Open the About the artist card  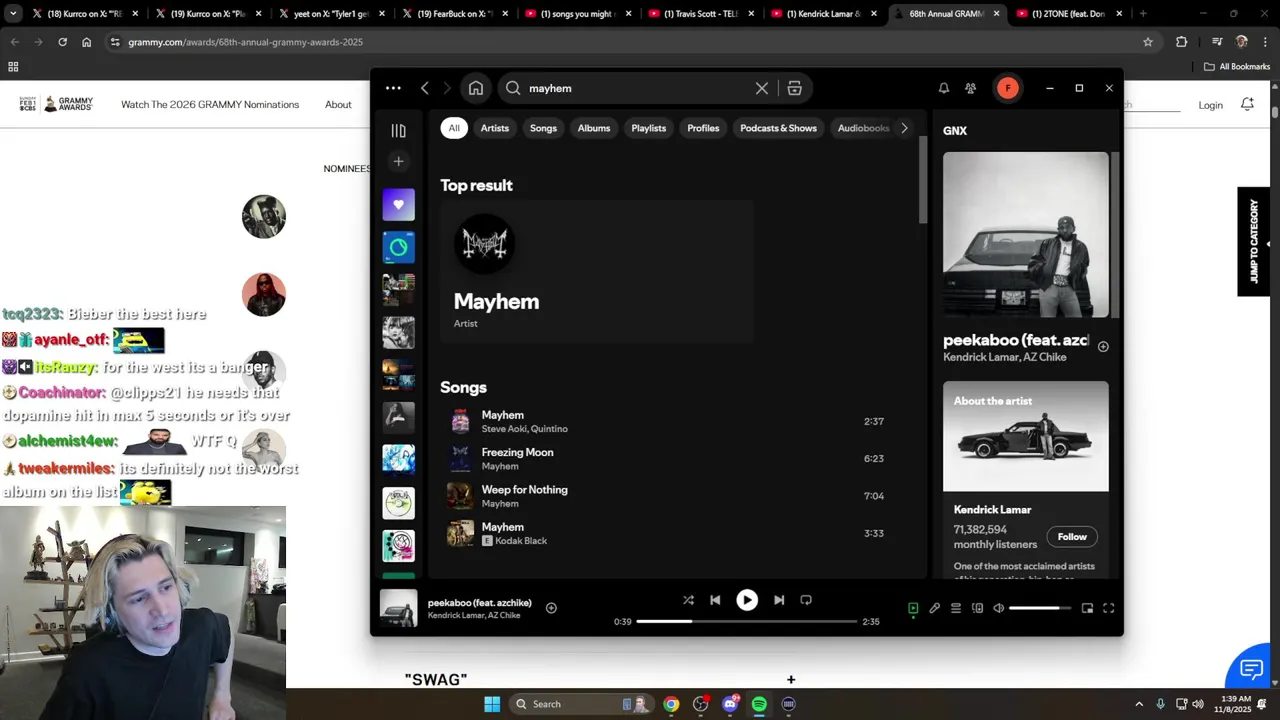click(x=1025, y=480)
